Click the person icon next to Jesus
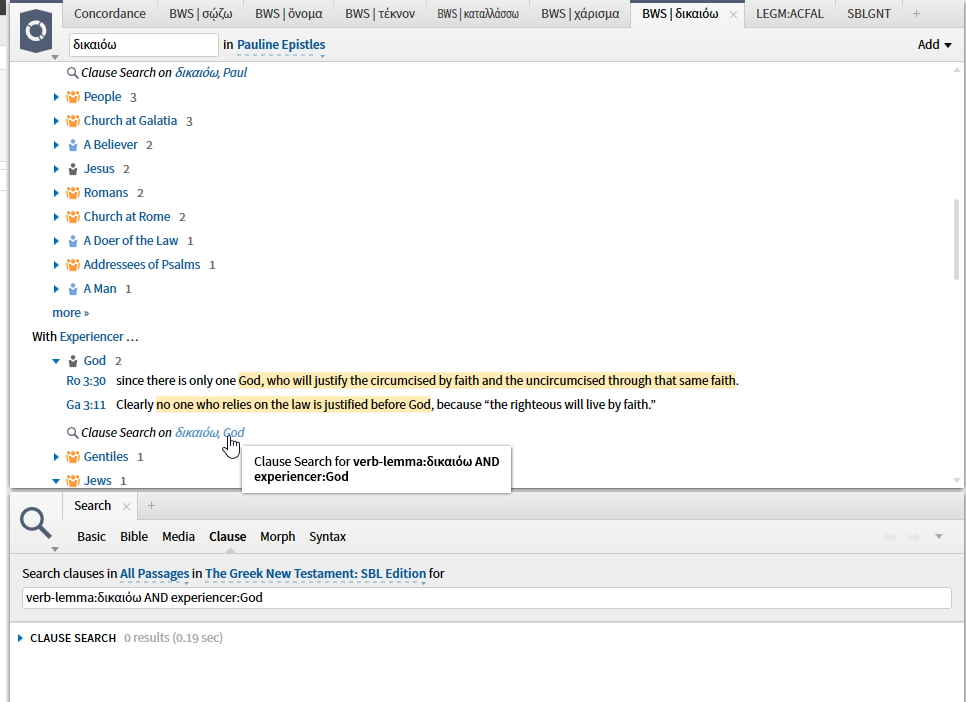The height and width of the screenshot is (702, 966). (72, 168)
